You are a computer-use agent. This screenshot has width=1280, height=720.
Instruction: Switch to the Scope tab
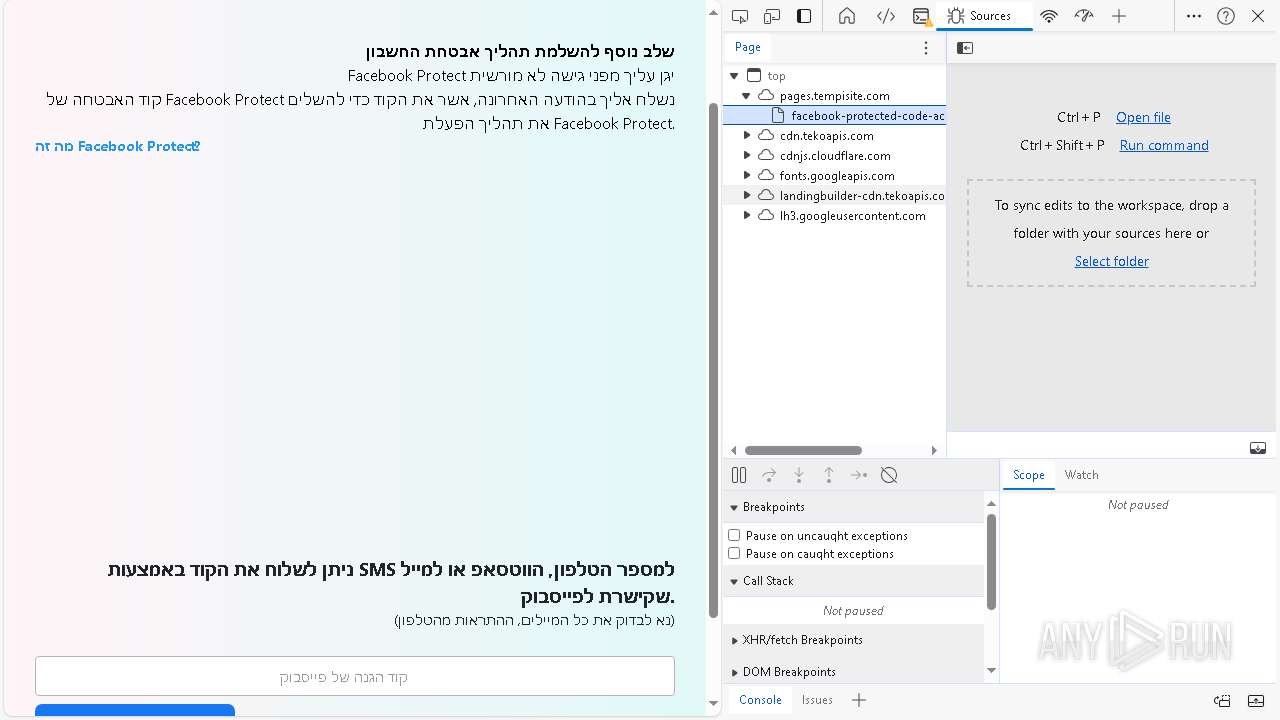(1028, 475)
